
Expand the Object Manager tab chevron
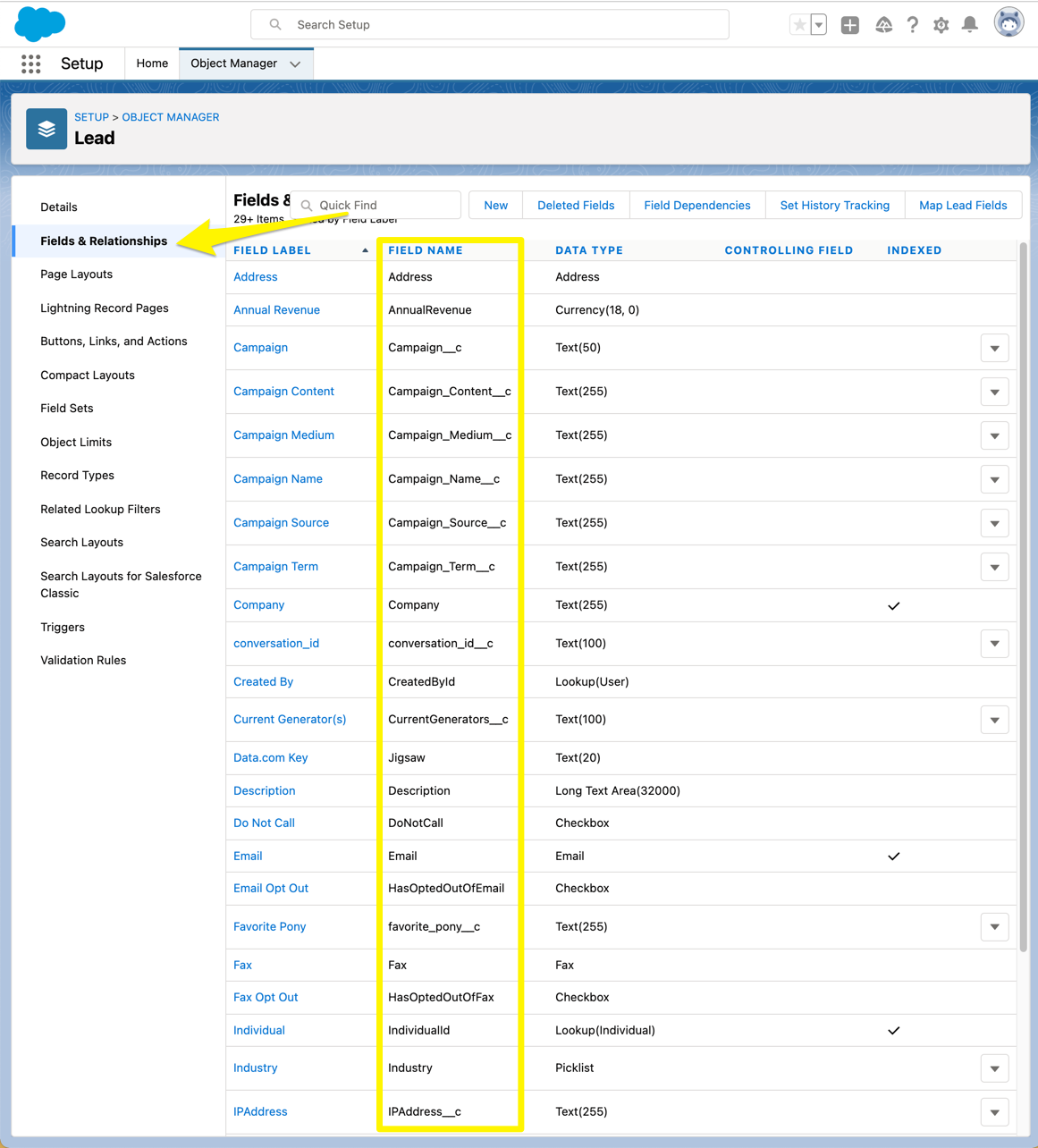295,63
